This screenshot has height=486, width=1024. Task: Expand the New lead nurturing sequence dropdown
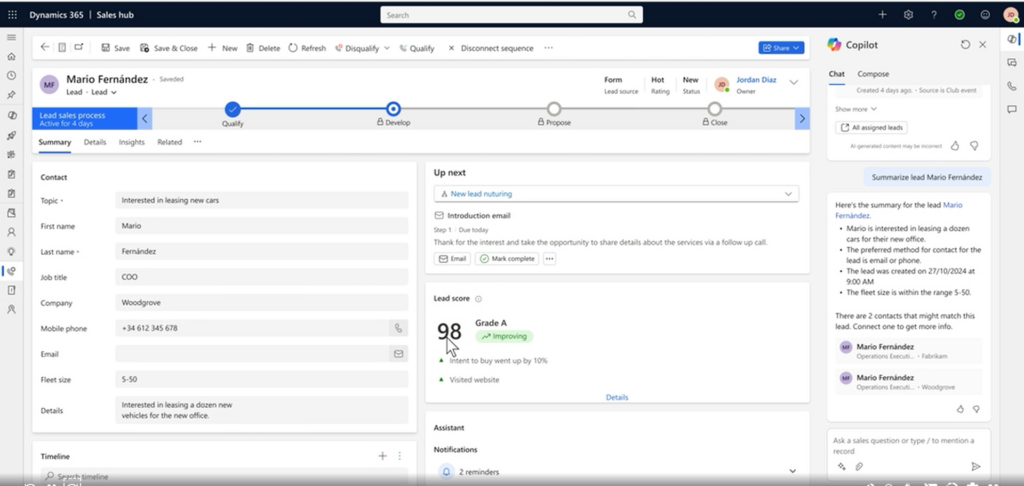point(789,194)
